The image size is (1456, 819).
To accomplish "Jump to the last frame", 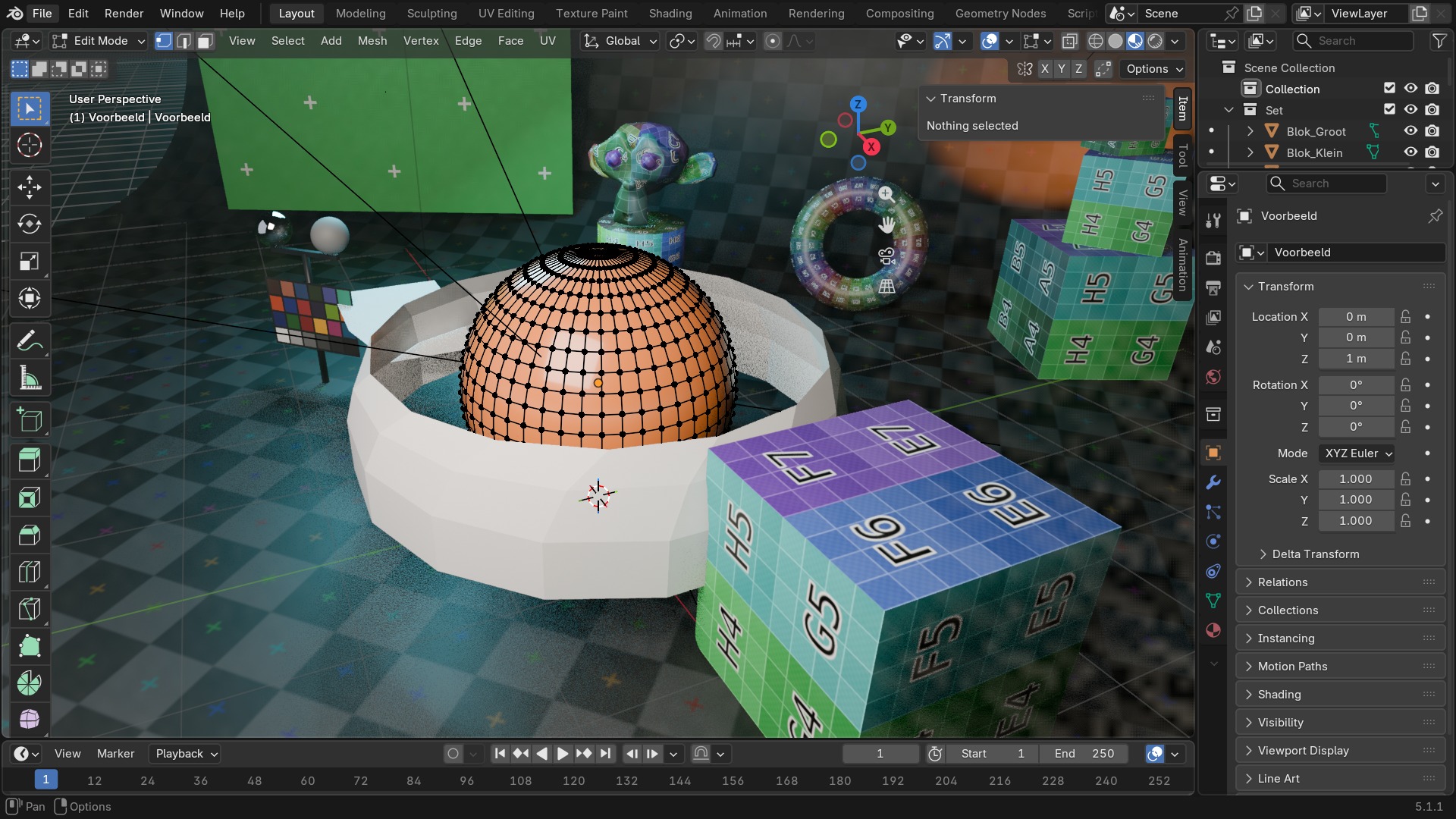I will tap(605, 754).
